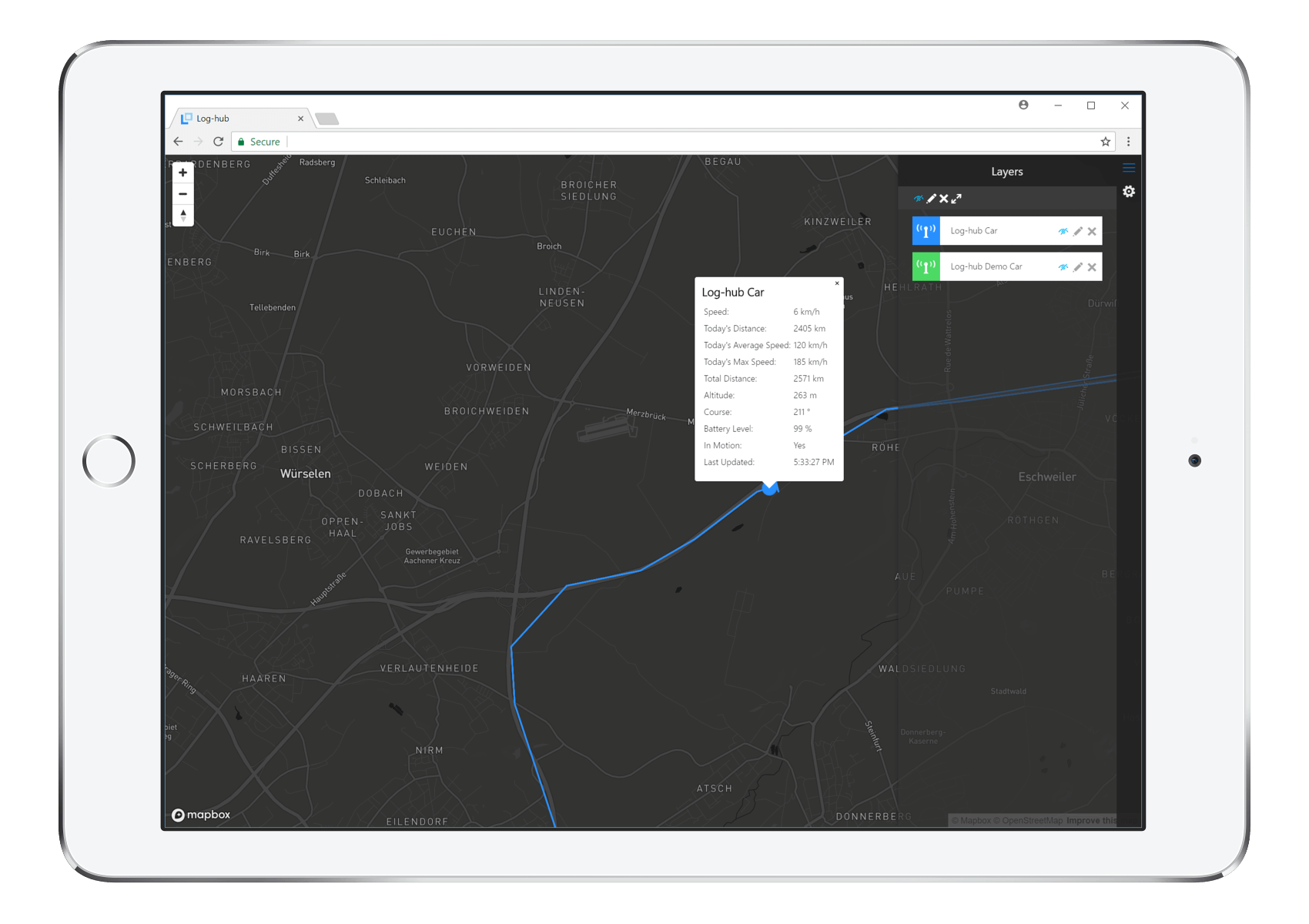Image resolution: width=1309 pixels, height=924 pixels.
Task: Click the Improve this map link
Action: 1092,820
